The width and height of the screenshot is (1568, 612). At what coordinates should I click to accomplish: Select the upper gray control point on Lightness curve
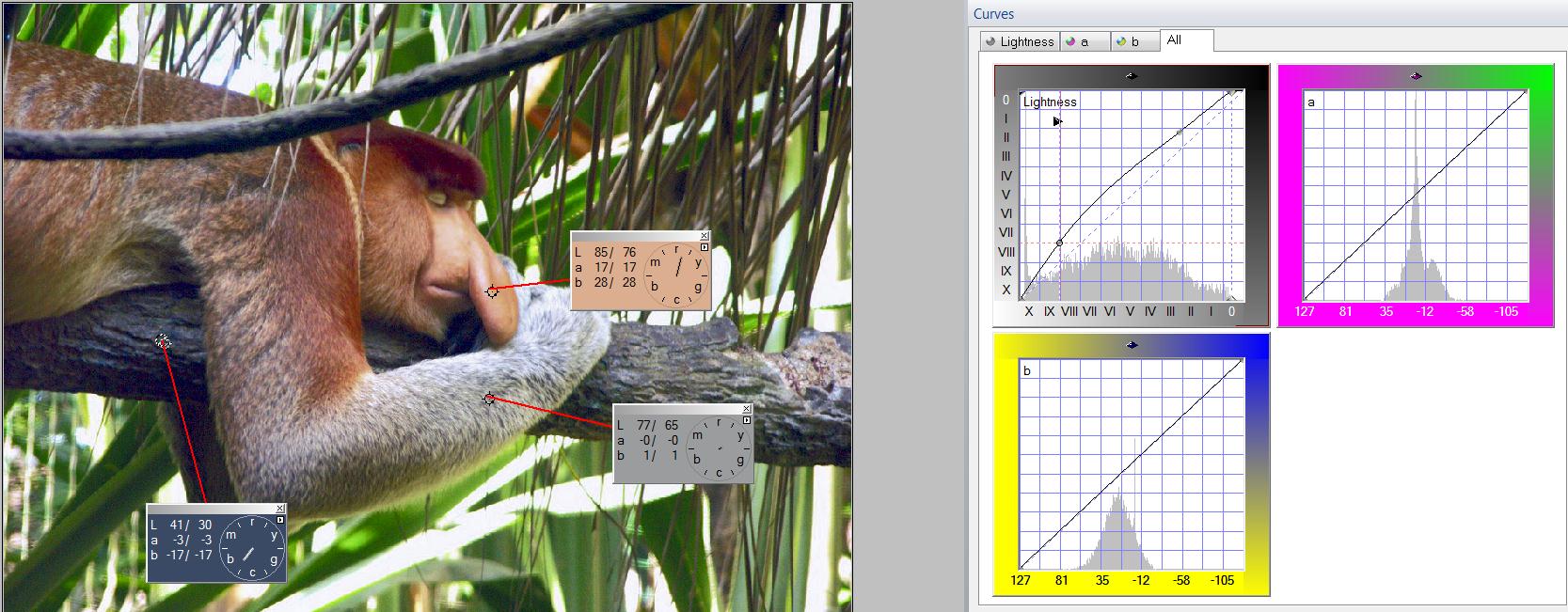(1180, 133)
